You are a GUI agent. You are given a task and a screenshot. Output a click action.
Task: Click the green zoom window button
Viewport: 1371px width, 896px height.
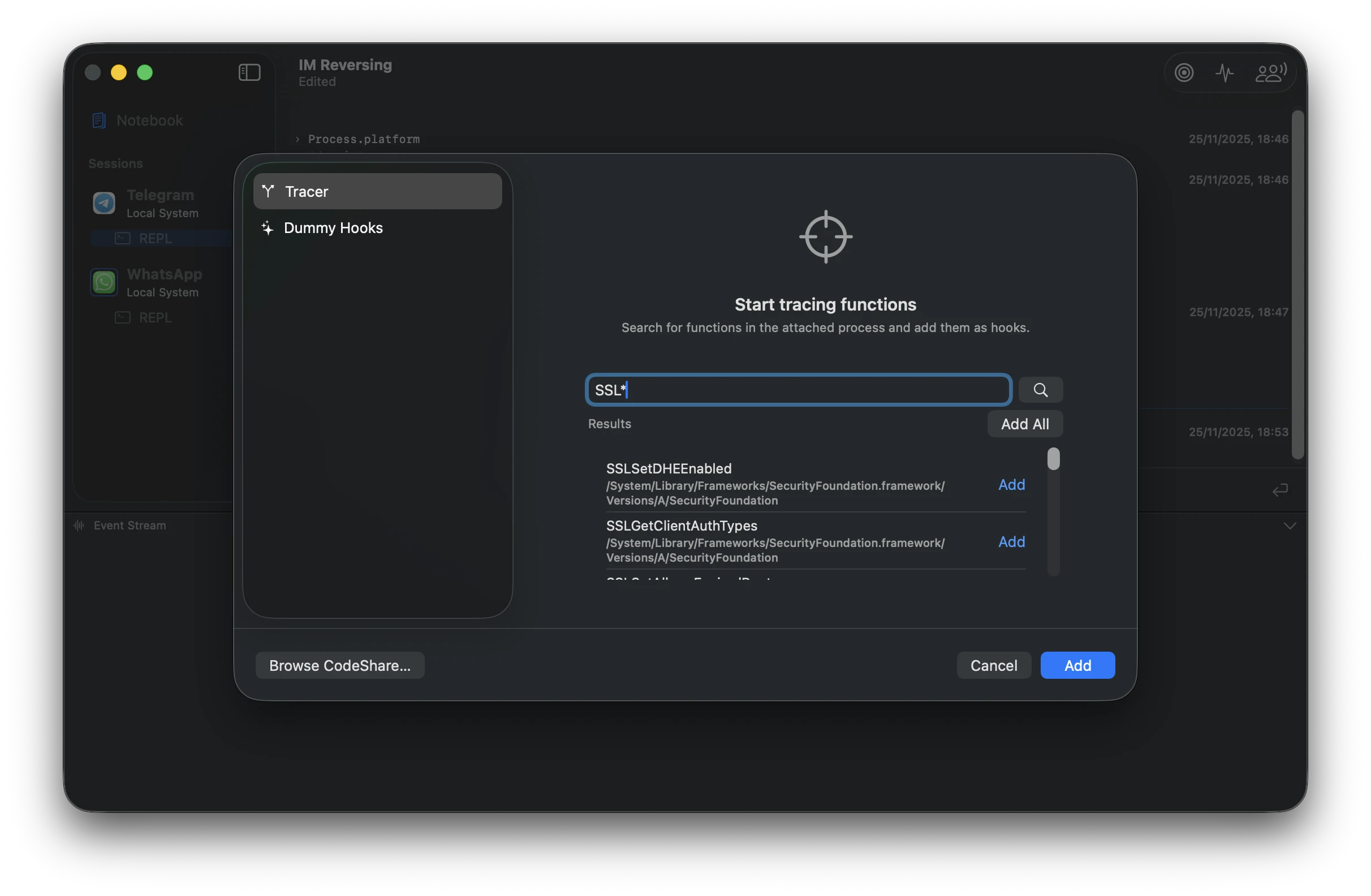(145, 72)
